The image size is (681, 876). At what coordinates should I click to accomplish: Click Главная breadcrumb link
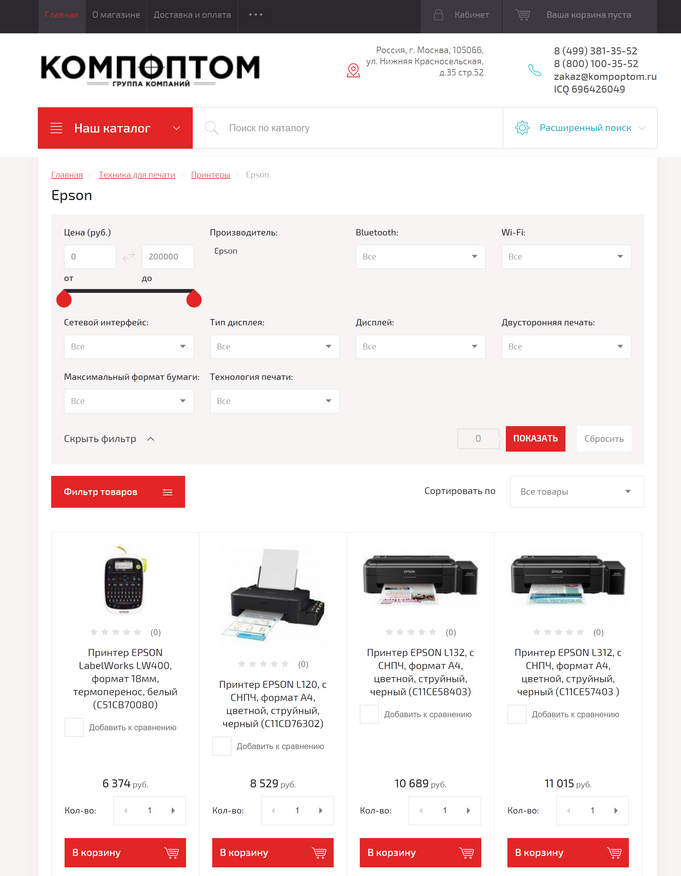click(67, 175)
